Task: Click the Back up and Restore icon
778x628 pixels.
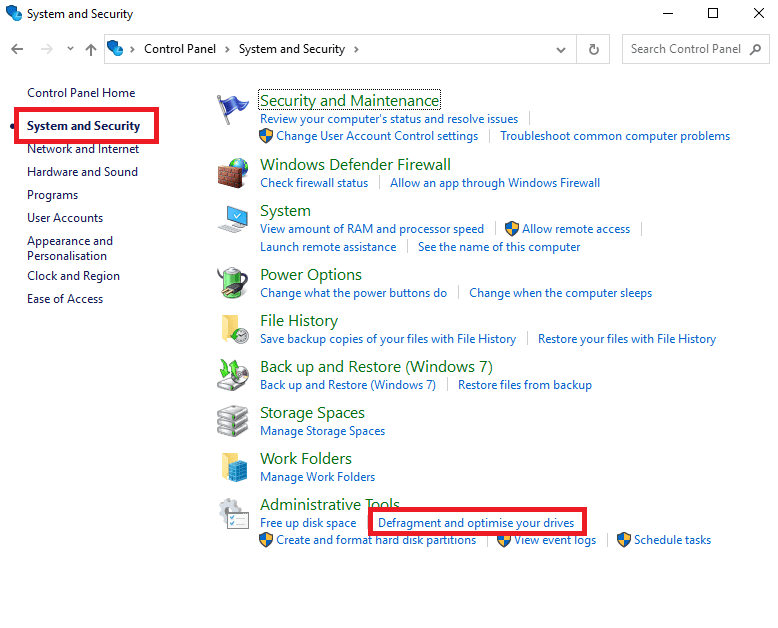Action: (233, 375)
